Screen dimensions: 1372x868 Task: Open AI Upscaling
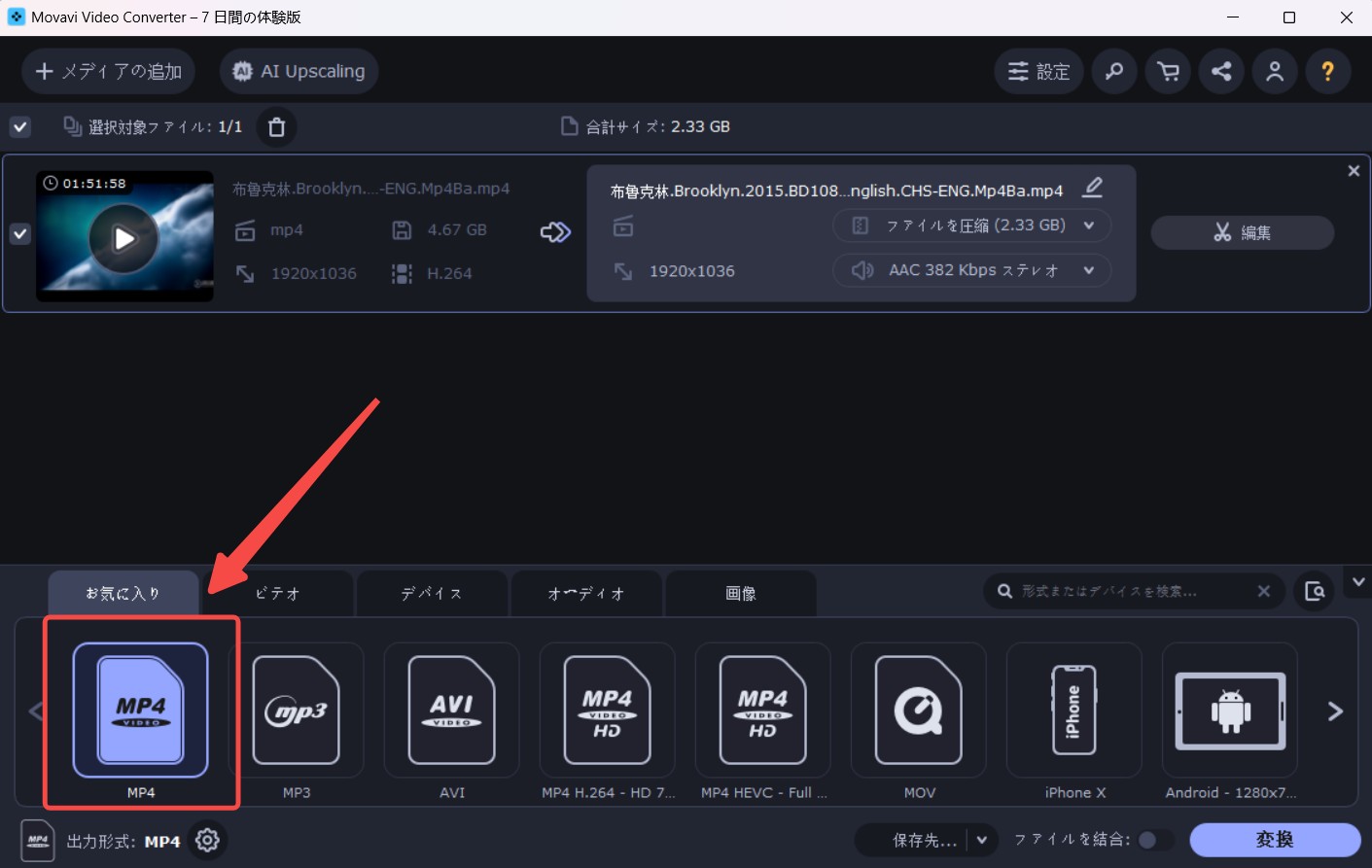(299, 71)
